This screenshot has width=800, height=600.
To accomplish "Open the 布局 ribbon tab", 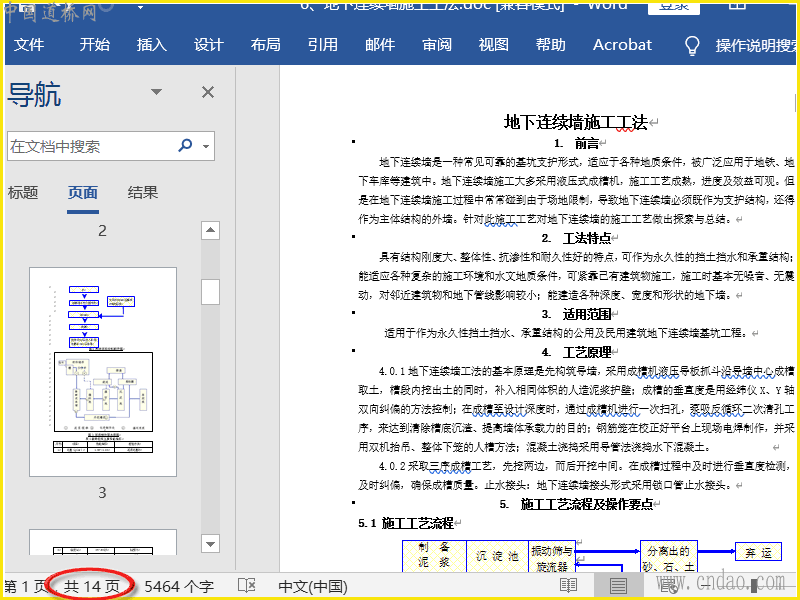I will (x=265, y=45).
